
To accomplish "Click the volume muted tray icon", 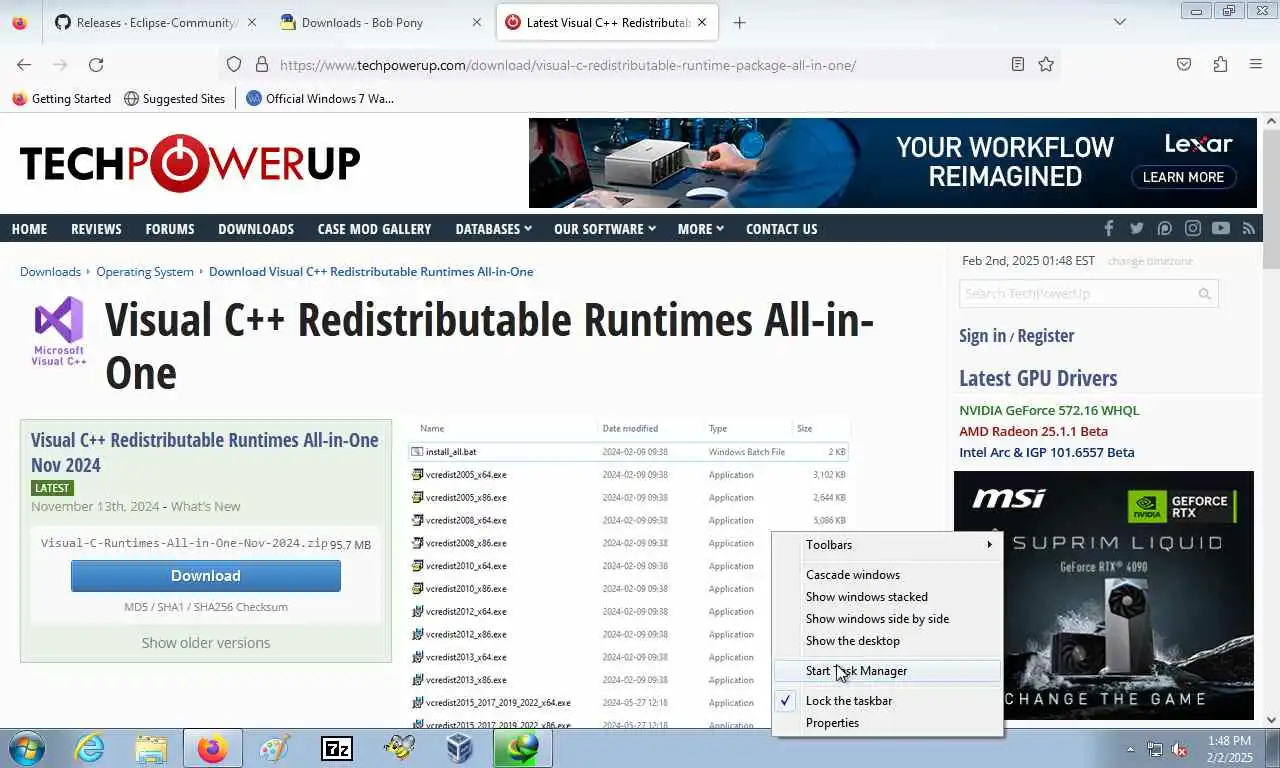I will [x=1179, y=749].
